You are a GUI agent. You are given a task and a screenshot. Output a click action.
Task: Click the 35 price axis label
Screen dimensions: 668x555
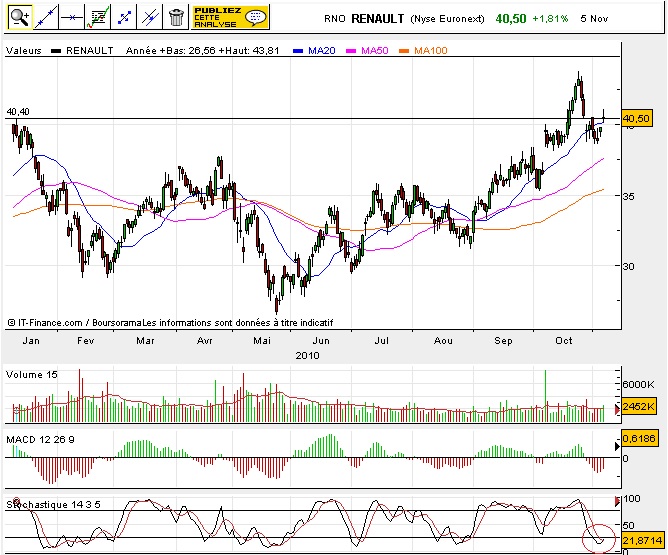pos(628,196)
